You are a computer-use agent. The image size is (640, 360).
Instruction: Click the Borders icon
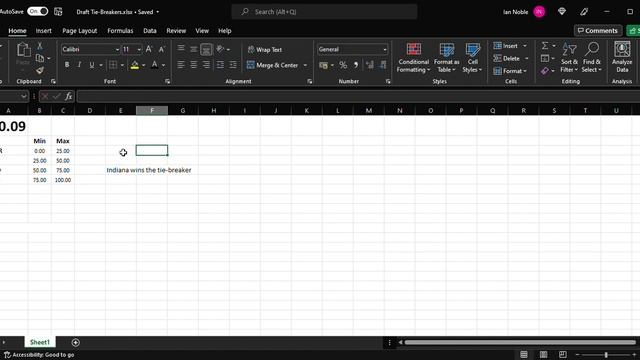click(x=113, y=65)
